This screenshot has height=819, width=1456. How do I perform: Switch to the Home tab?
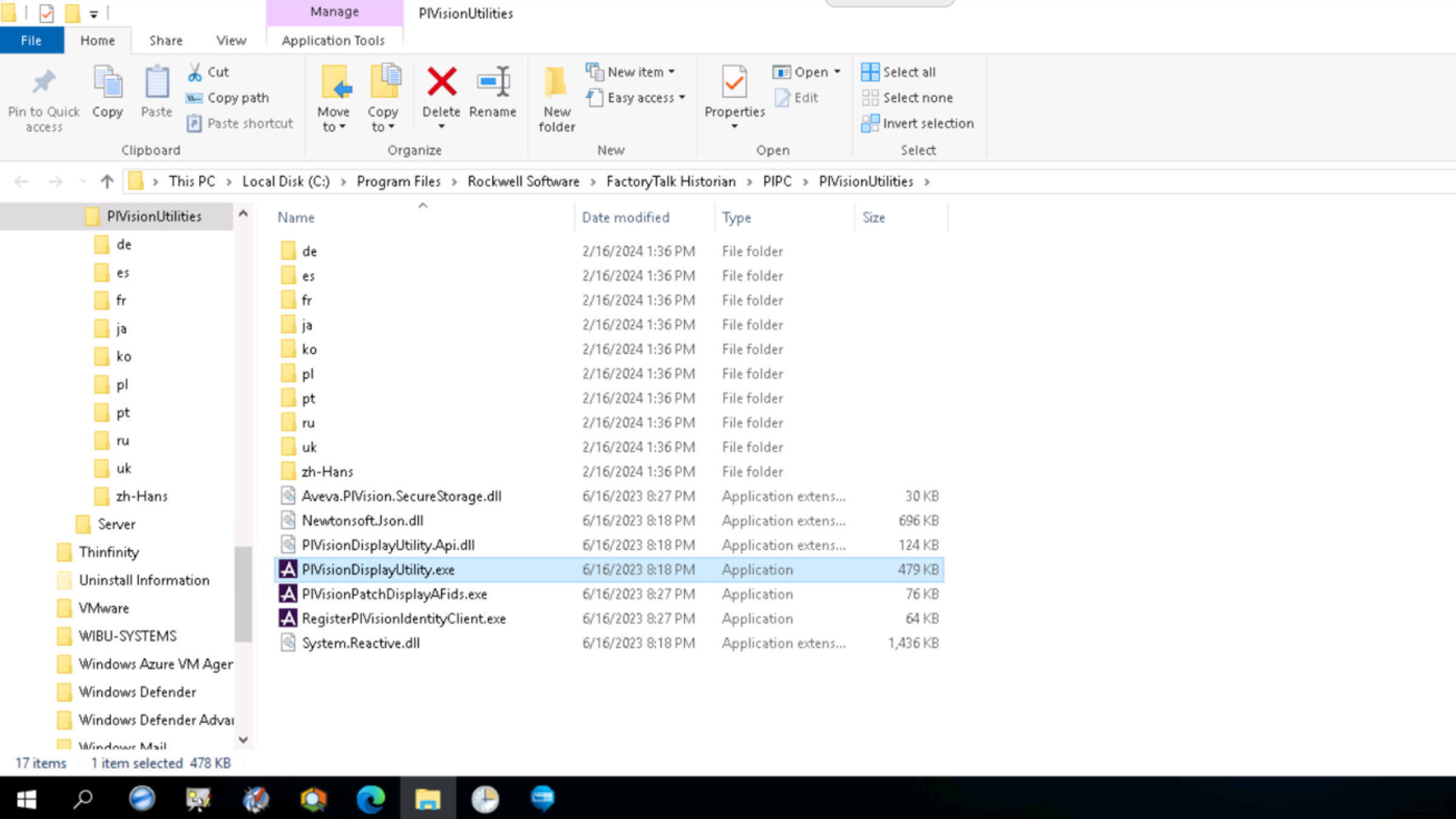[x=98, y=41]
